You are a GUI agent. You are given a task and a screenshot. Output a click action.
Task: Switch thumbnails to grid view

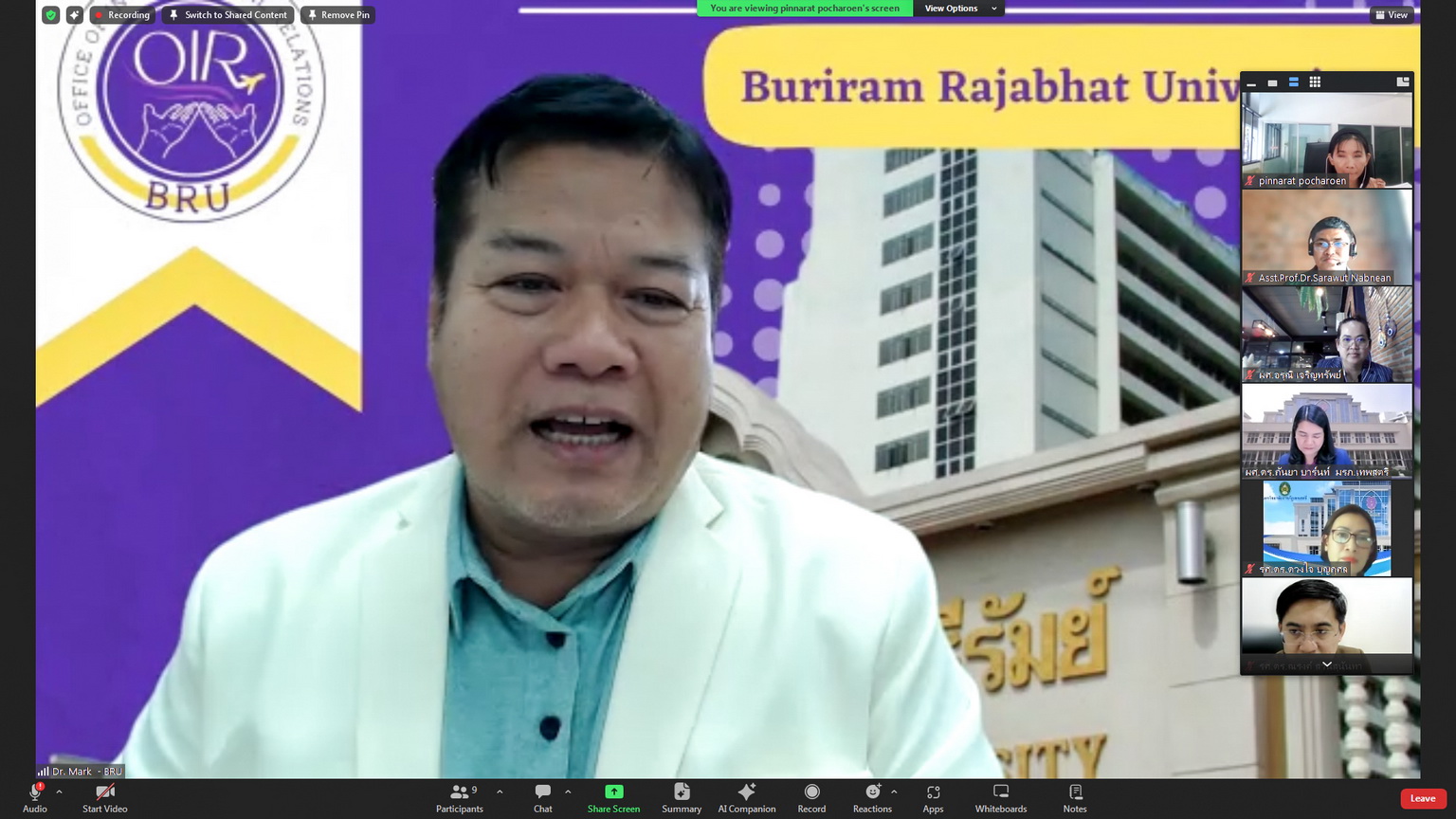tap(1315, 83)
